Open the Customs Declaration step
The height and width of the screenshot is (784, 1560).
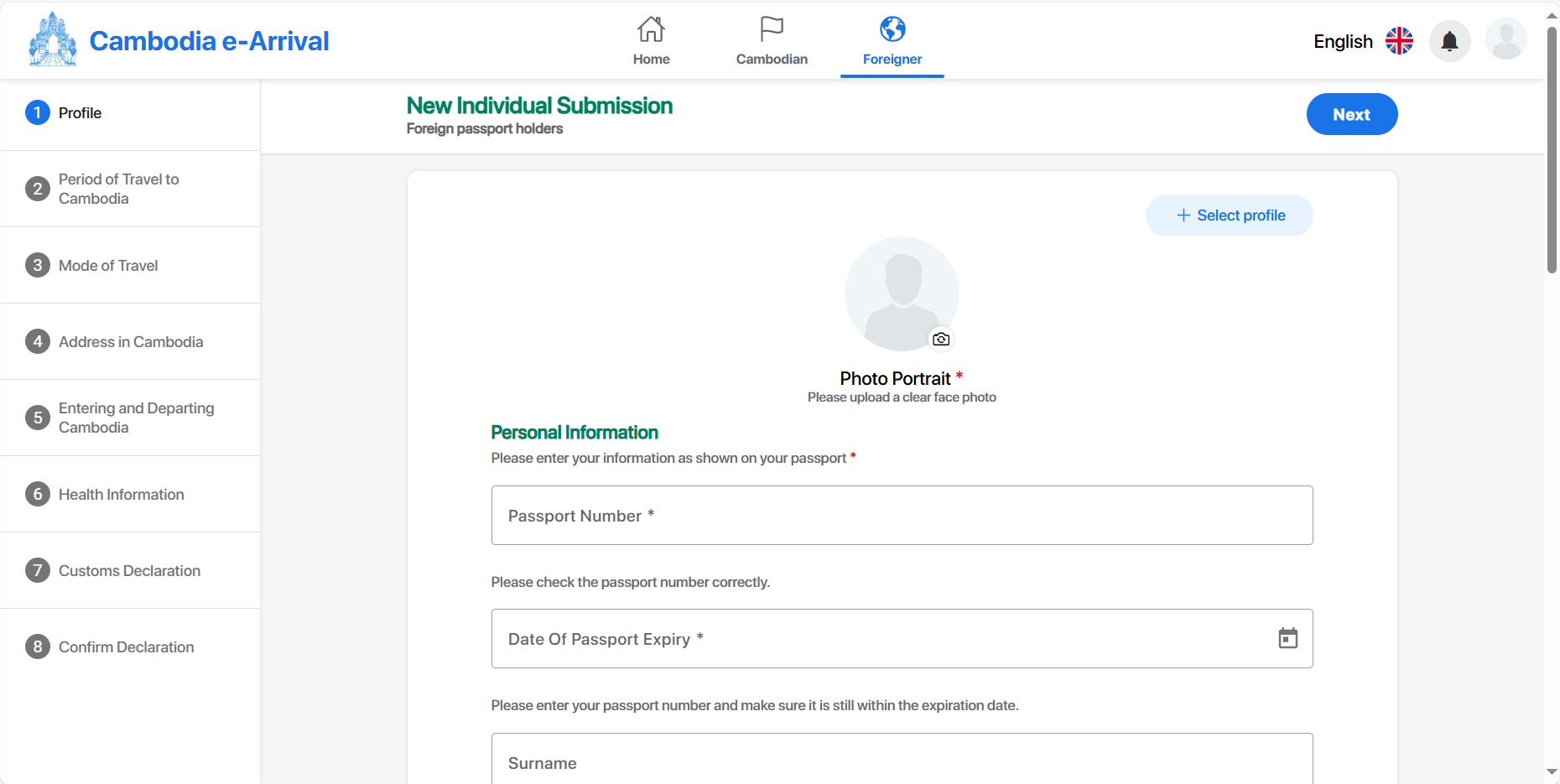[129, 571]
